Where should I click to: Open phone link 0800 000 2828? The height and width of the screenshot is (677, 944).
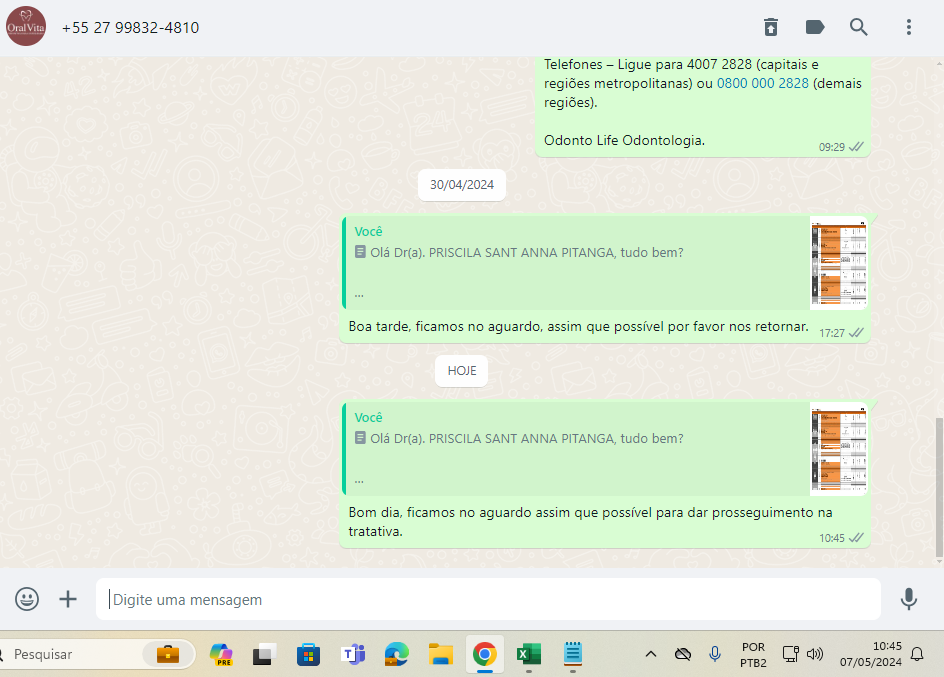pos(762,83)
